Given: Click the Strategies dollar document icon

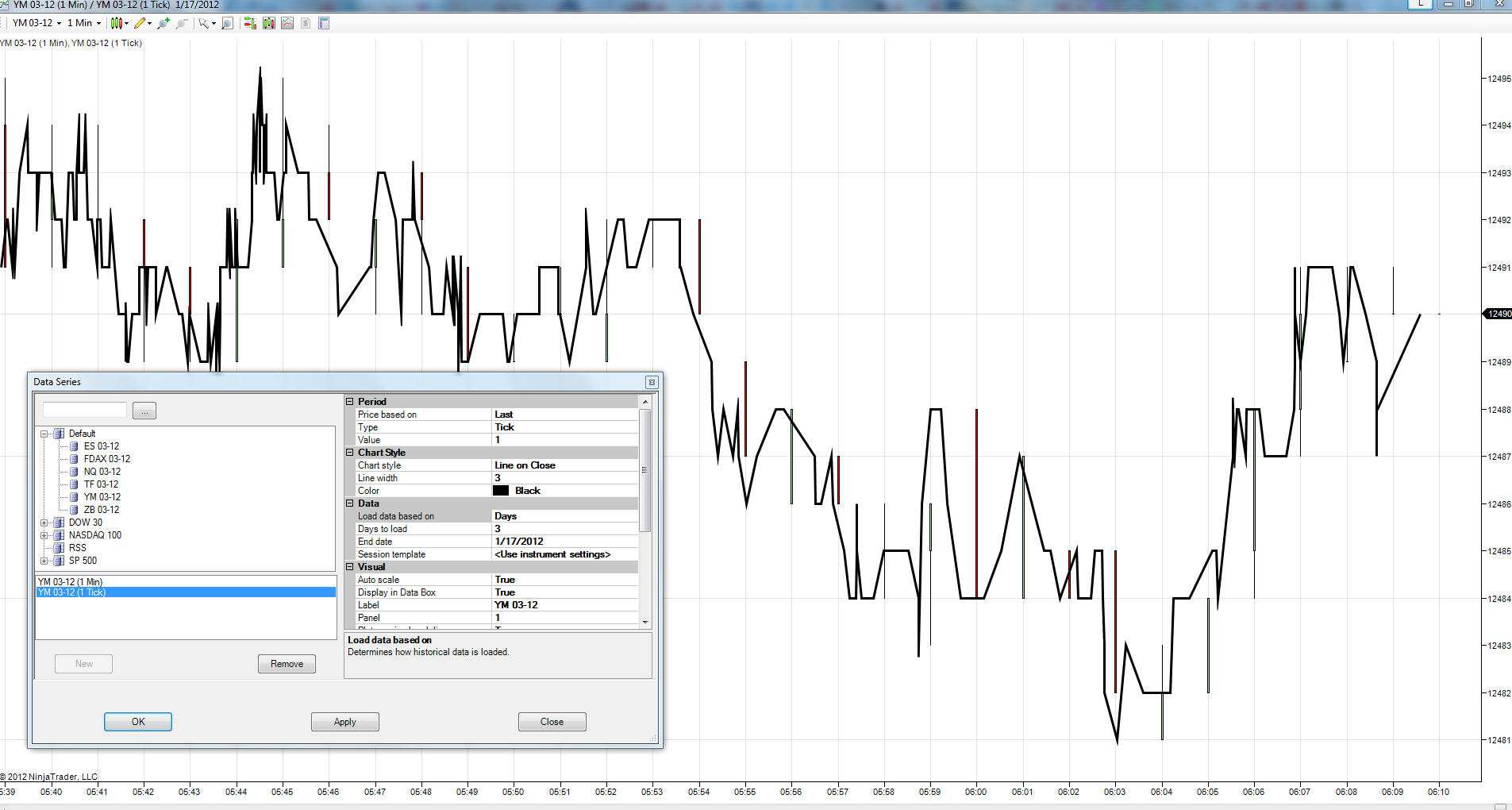Looking at the screenshot, I should pyautogui.click(x=306, y=23).
